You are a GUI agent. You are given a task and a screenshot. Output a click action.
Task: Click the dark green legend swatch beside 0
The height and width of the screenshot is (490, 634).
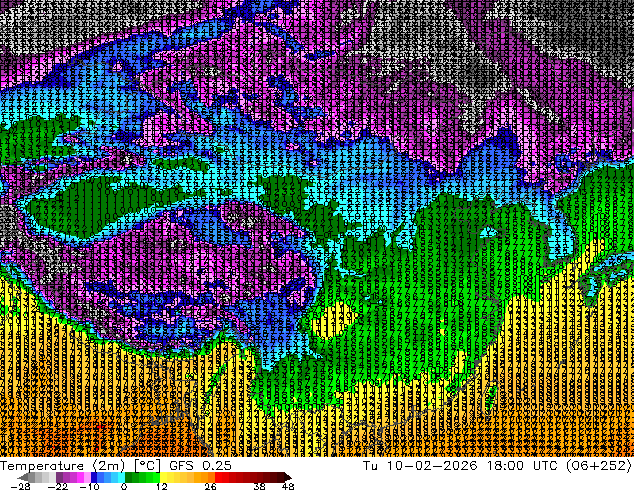[x=129, y=477]
